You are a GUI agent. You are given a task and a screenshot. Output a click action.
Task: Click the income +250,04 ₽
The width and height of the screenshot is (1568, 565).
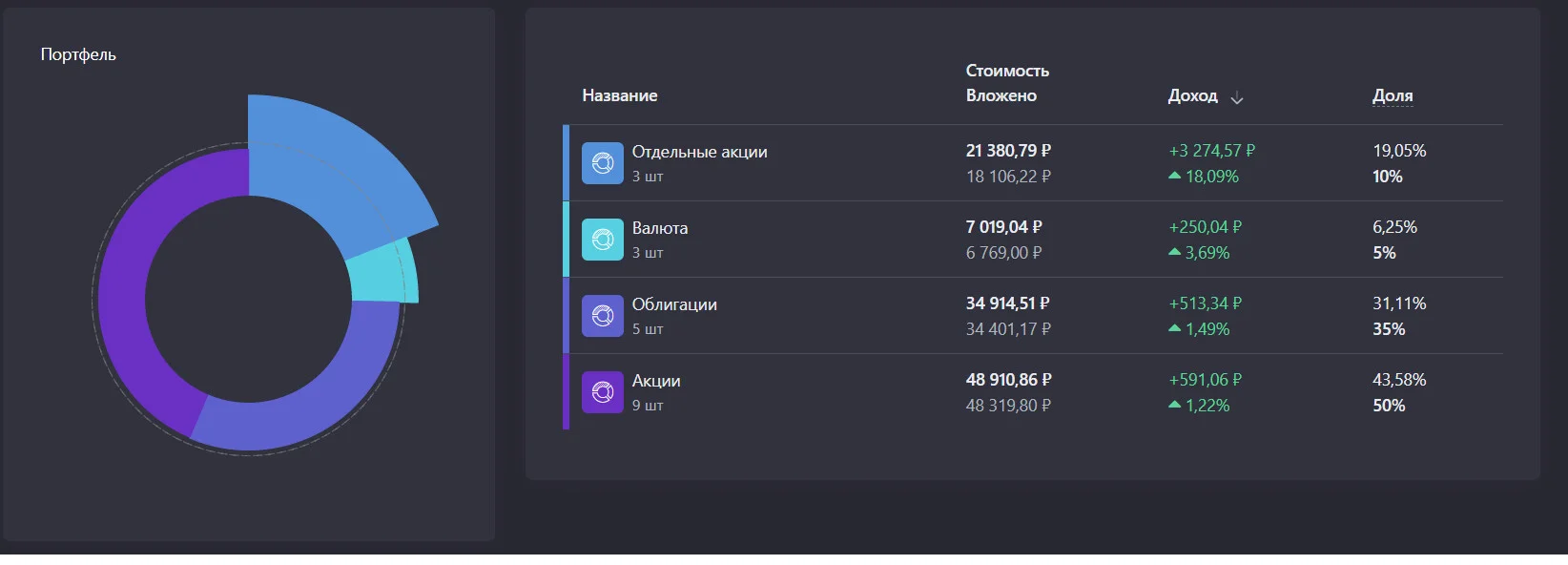tap(1206, 227)
